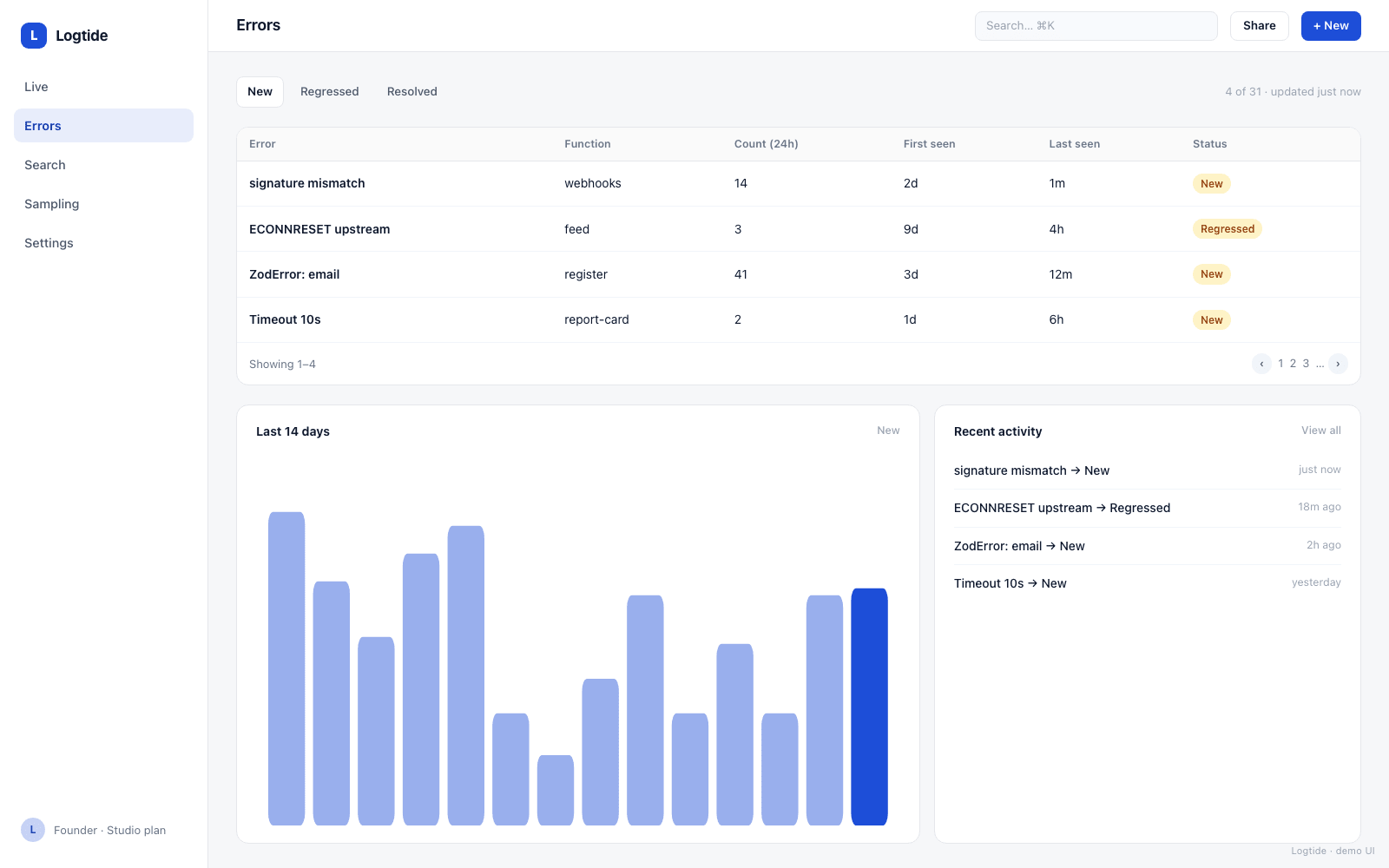Image resolution: width=1389 pixels, height=868 pixels.
Task: Switch to the Regressed tab
Action: pyautogui.click(x=330, y=92)
